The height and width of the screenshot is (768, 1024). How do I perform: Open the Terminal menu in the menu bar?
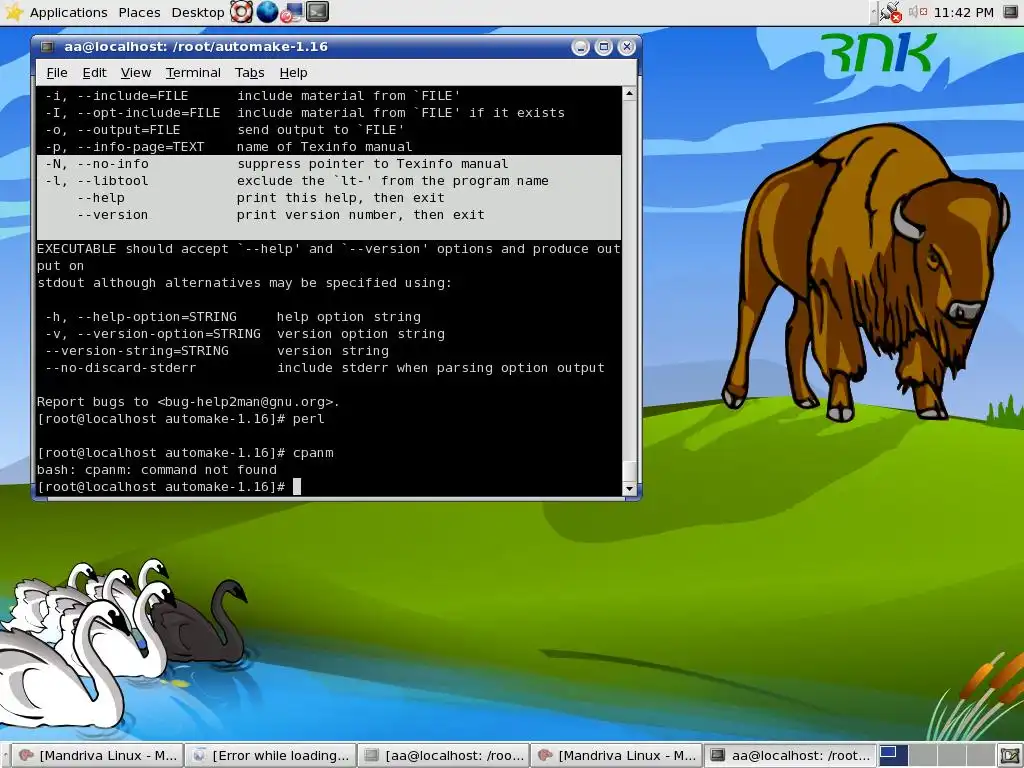point(193,72)
